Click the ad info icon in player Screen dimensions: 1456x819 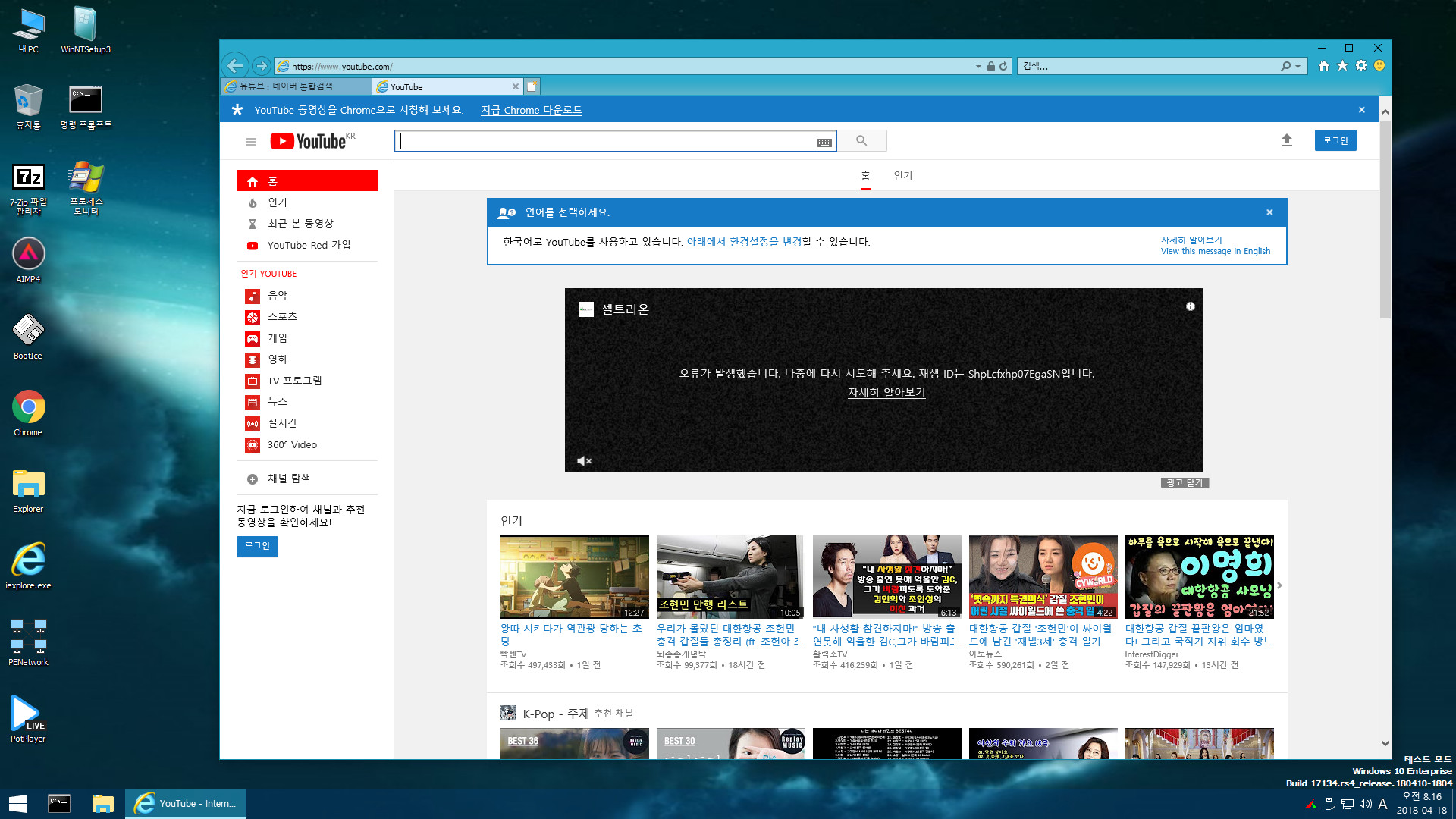coord(1191,306)
